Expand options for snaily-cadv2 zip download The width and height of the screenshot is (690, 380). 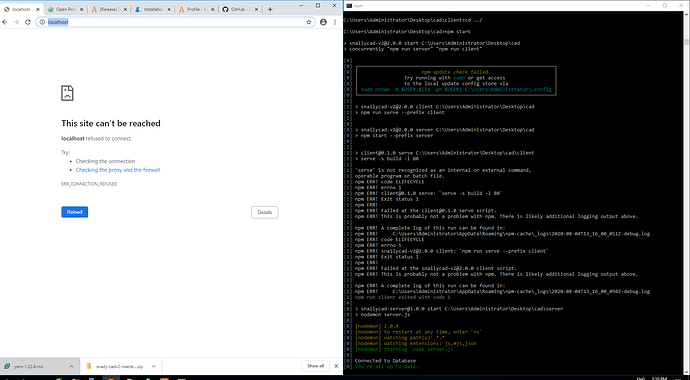[x=154, y=366]
